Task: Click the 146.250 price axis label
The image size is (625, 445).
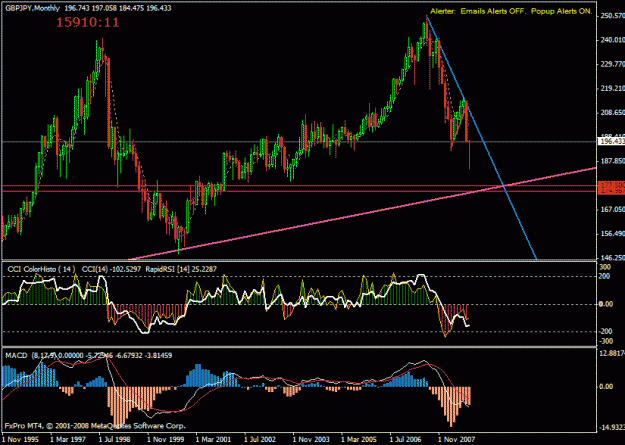Action: pyautogui.click(x=611, y=258)
